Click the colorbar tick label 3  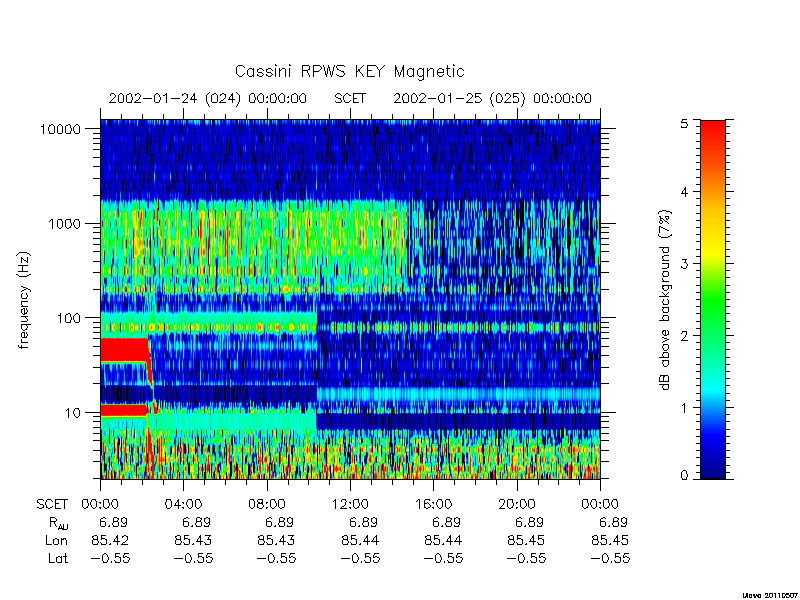tap(684, 264)
